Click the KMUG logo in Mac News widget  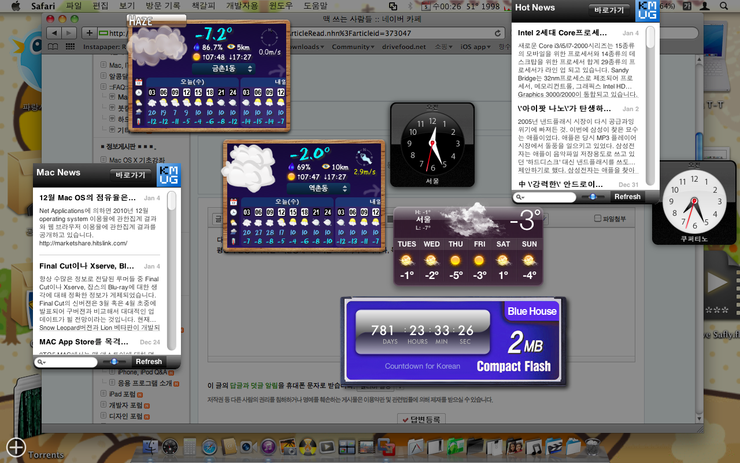click(x=168, y=174)
